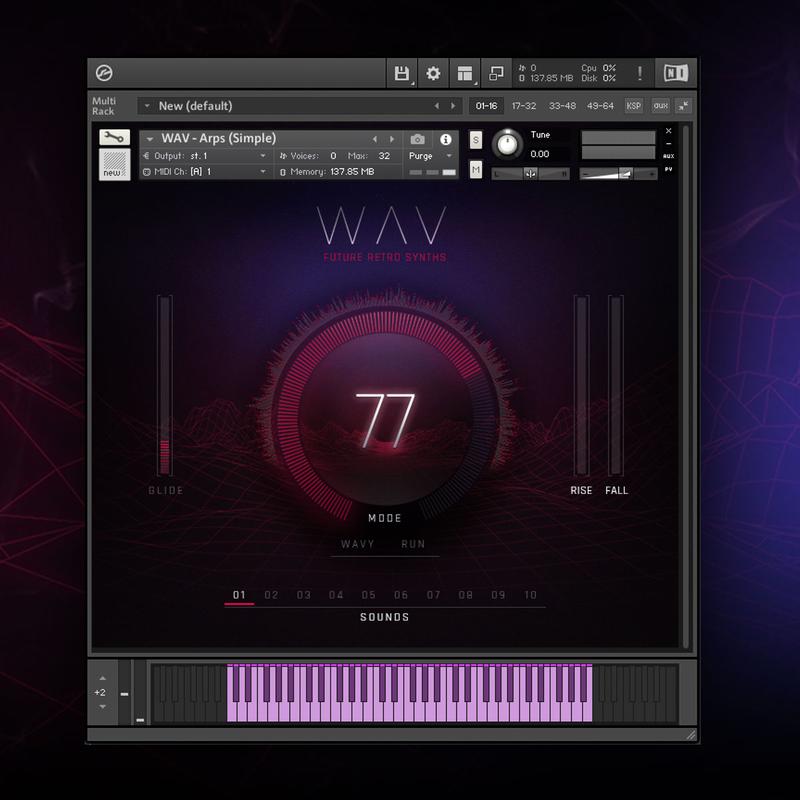Viewport: 800px width, 800px height.
Task: Select sound 03
Action: pyautogui.click(x=304, y=595)
